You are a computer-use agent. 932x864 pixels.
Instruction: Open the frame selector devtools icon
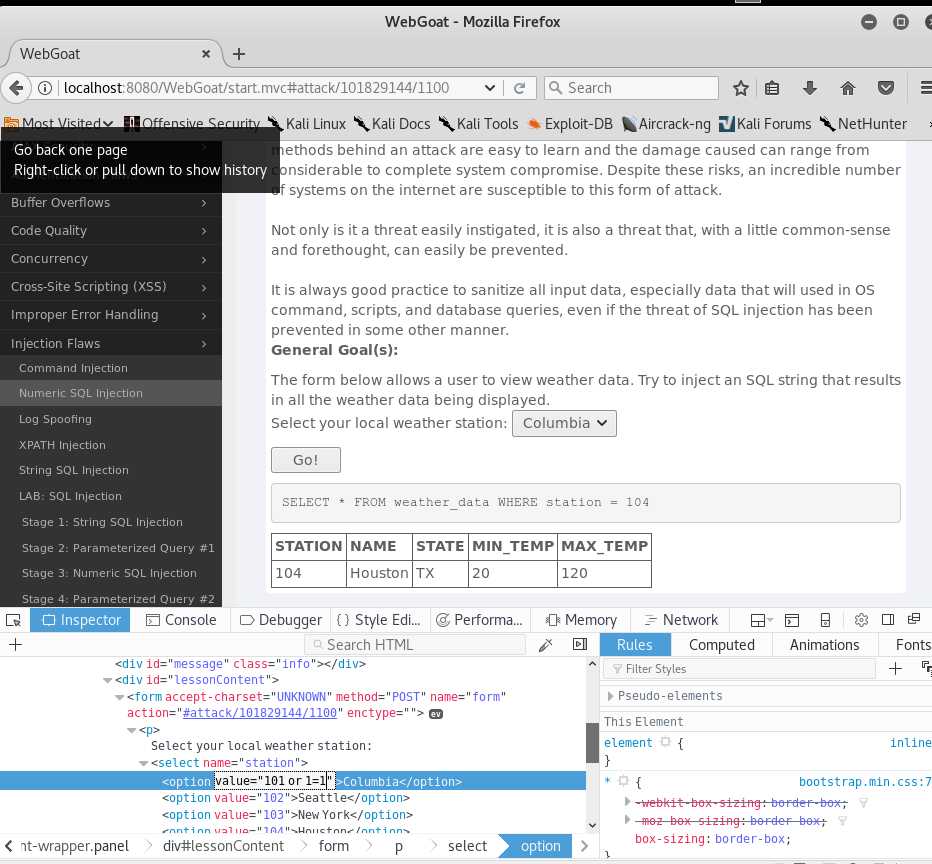pyautogui.click(x=761, y=620)
